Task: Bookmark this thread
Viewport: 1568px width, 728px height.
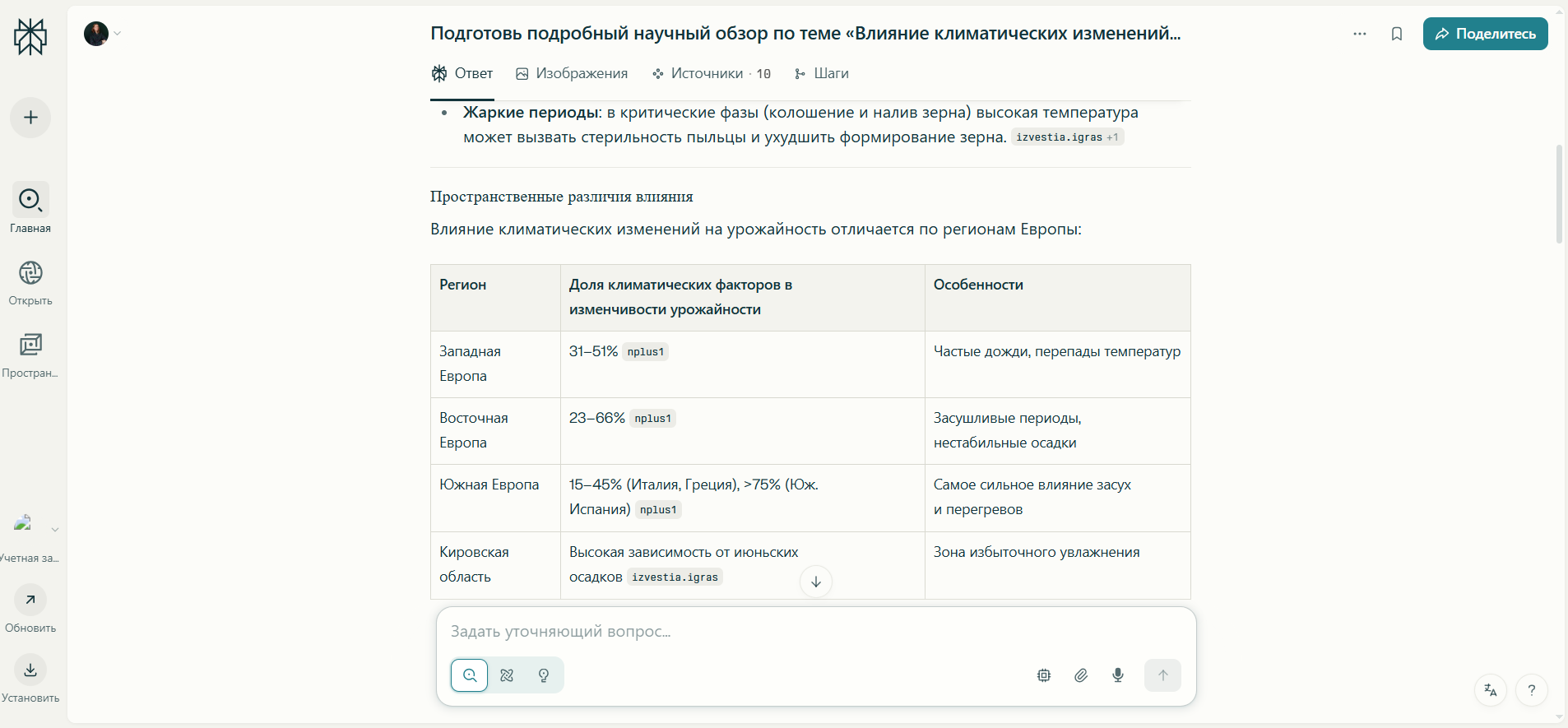Action: coord(1397,34)
